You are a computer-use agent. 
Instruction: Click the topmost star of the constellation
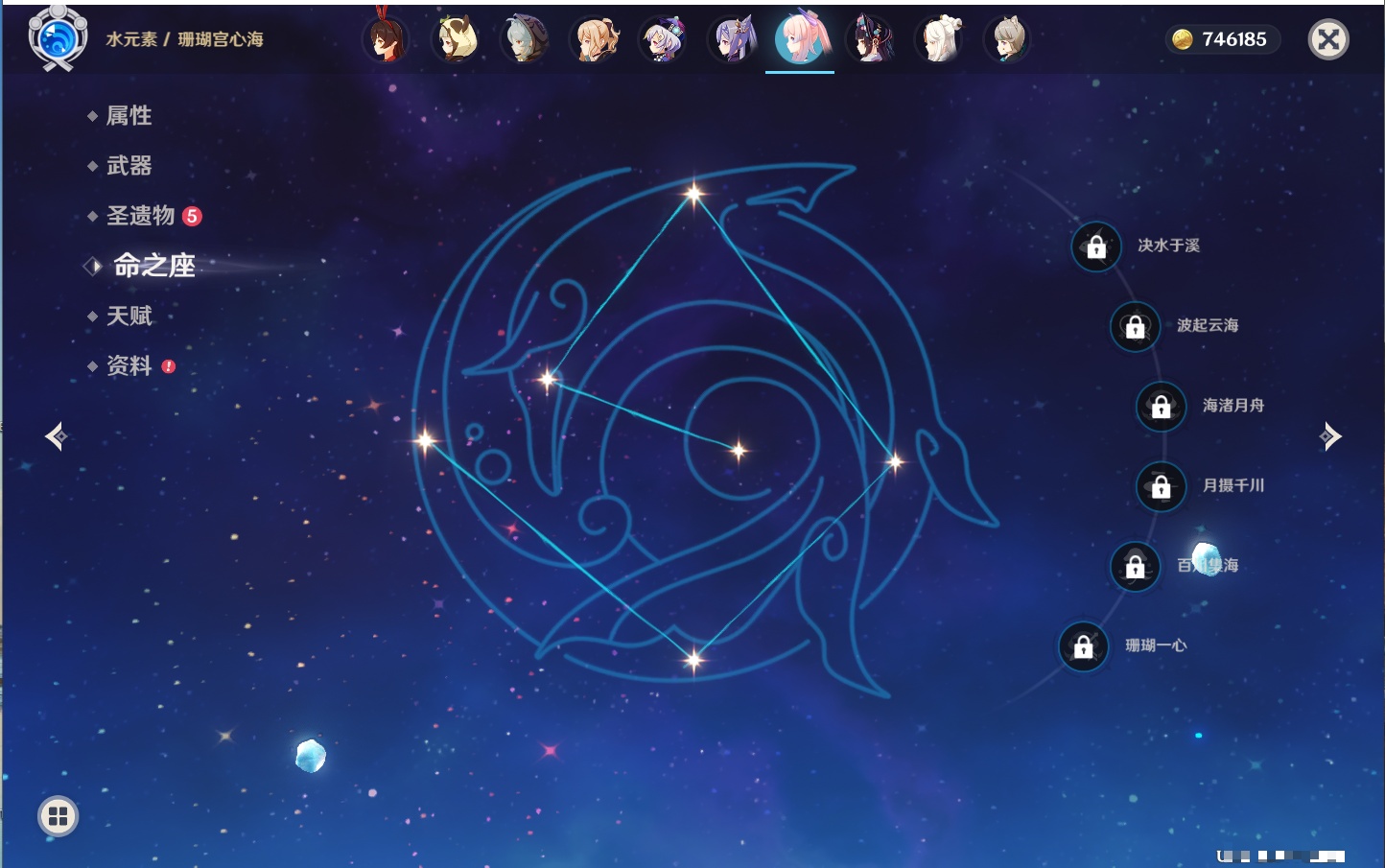click(693, 194)
